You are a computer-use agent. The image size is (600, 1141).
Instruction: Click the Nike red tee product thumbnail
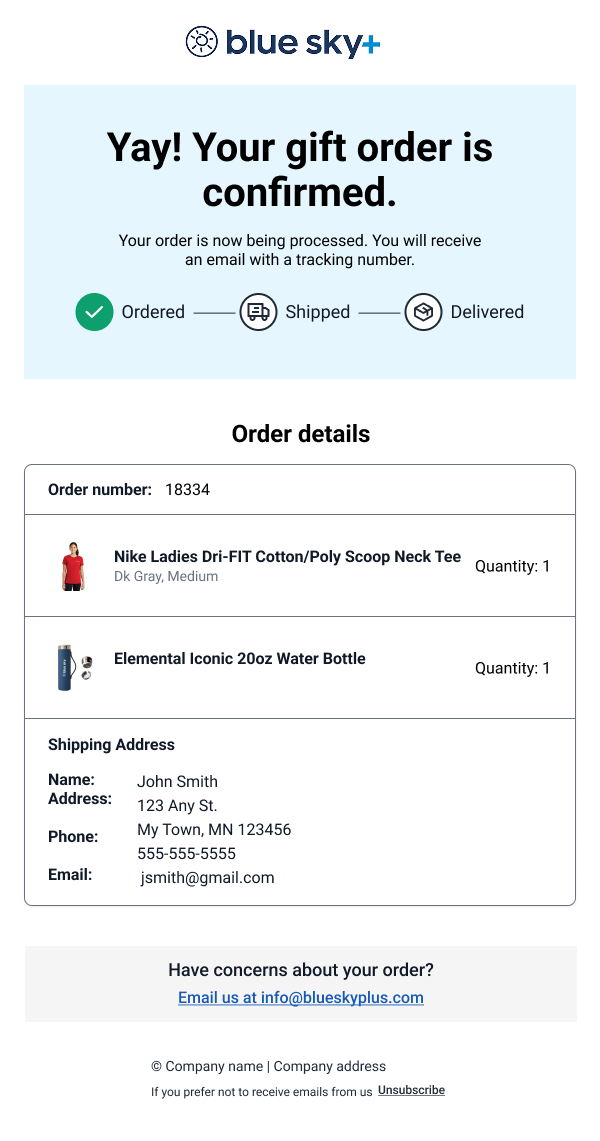coord(71,566)
